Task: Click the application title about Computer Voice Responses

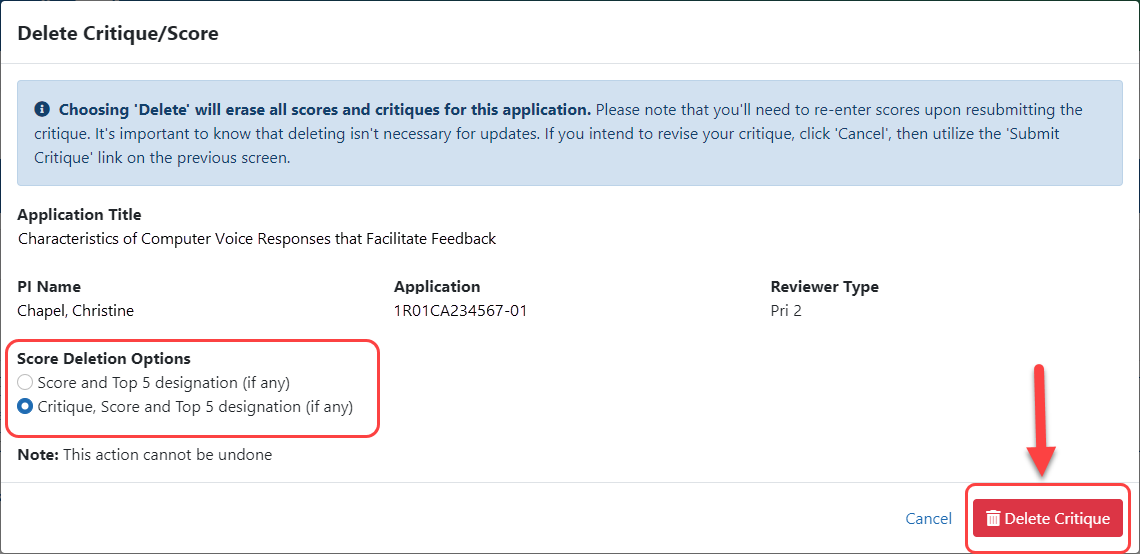Action: (257, 238)
